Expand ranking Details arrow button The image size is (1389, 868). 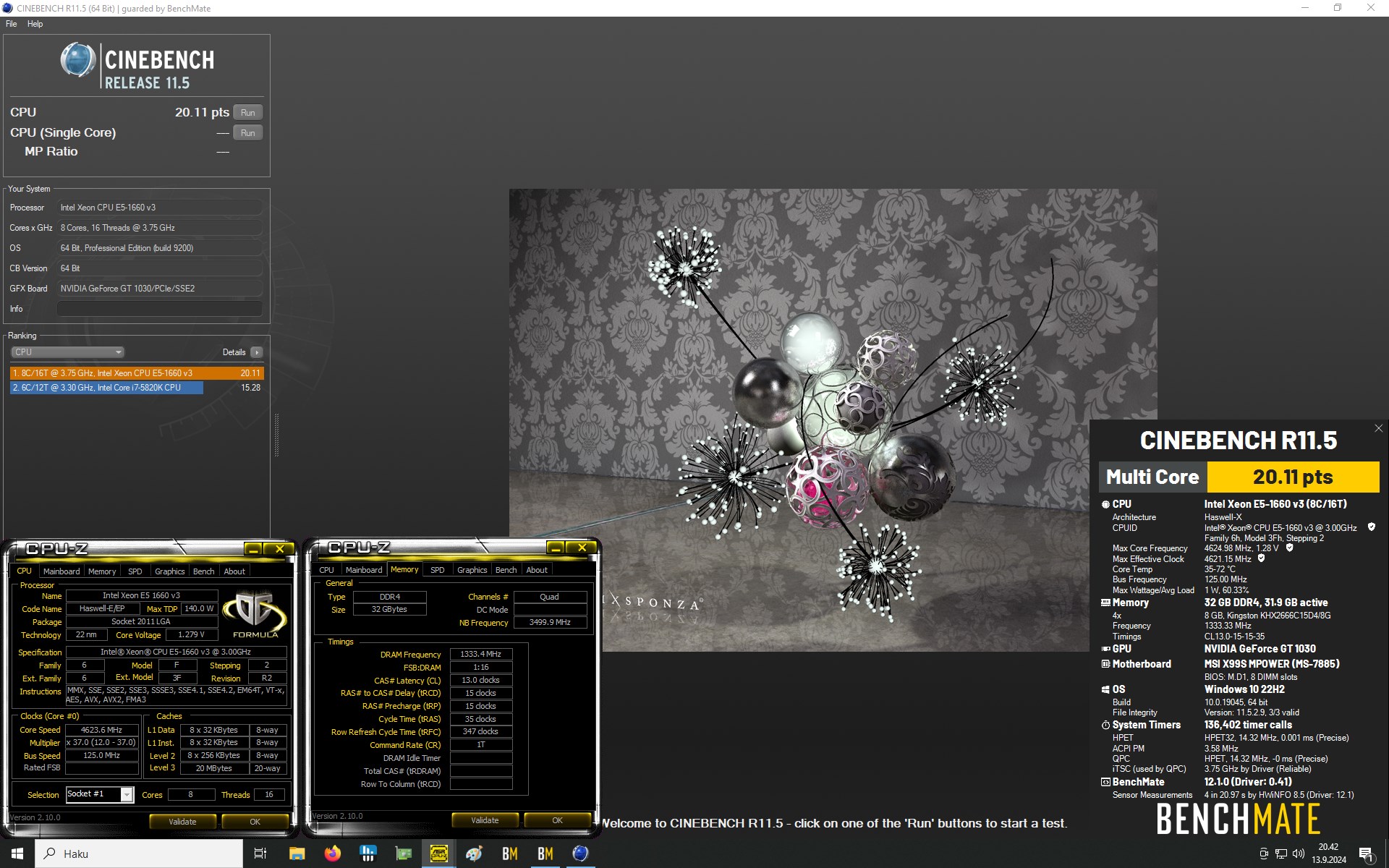(x=257, y=352)
